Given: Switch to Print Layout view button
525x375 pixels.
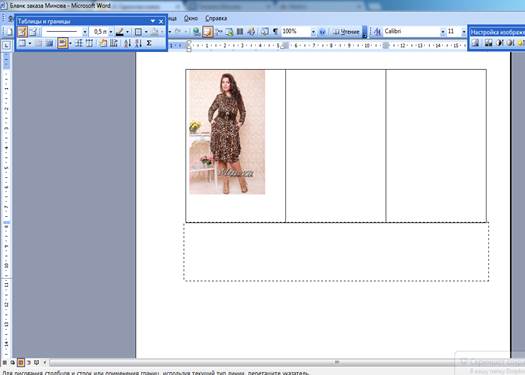Looking at the screenshot, I should [21, 362].
